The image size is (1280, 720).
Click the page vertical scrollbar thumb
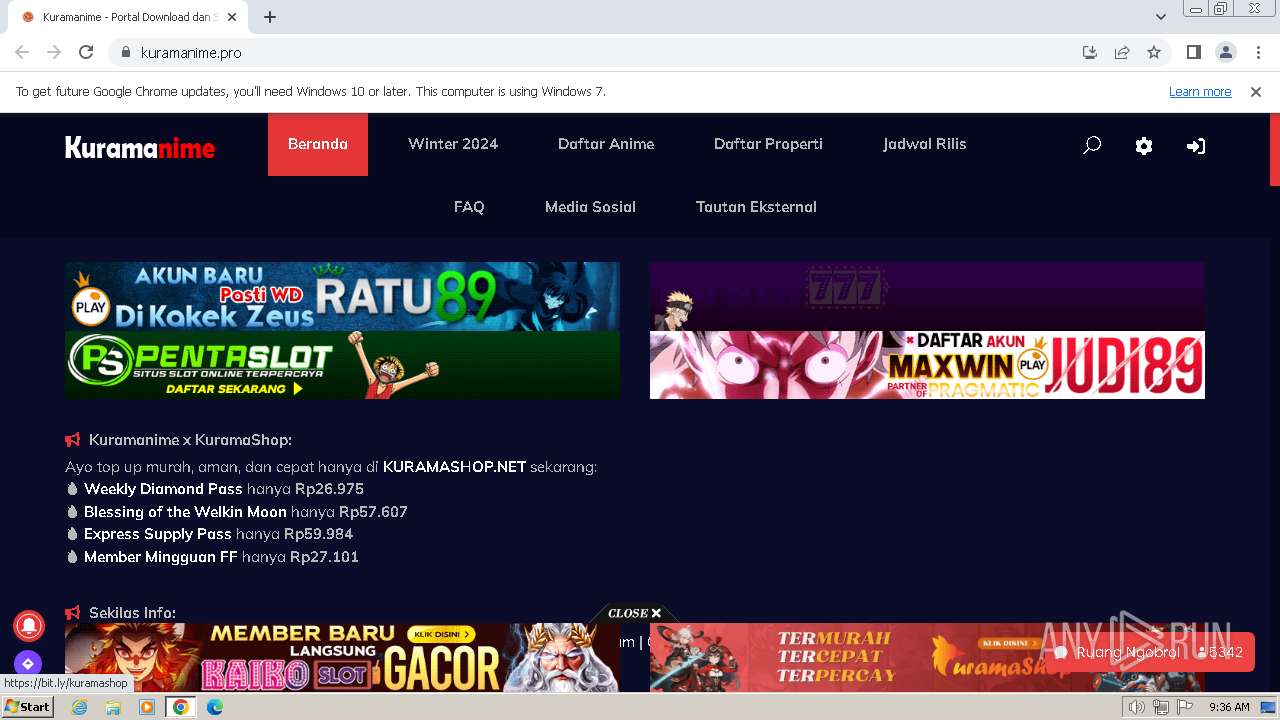pyautogui.click(x=1274, y=150)
